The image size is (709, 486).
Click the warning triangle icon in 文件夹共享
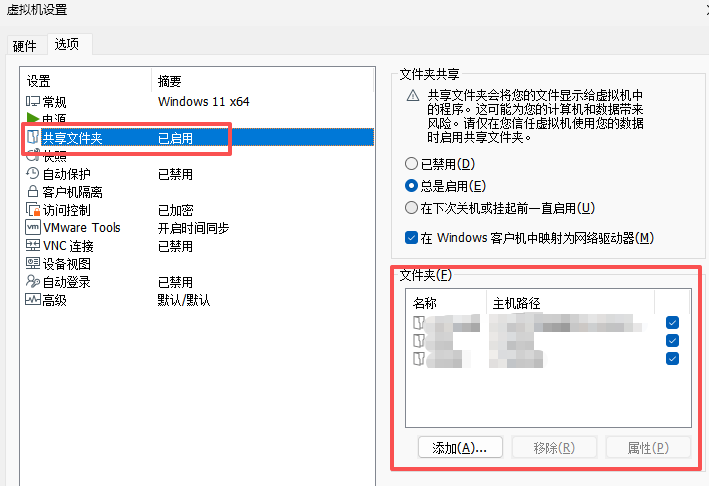pyautogui.click(x=412, y=95)
